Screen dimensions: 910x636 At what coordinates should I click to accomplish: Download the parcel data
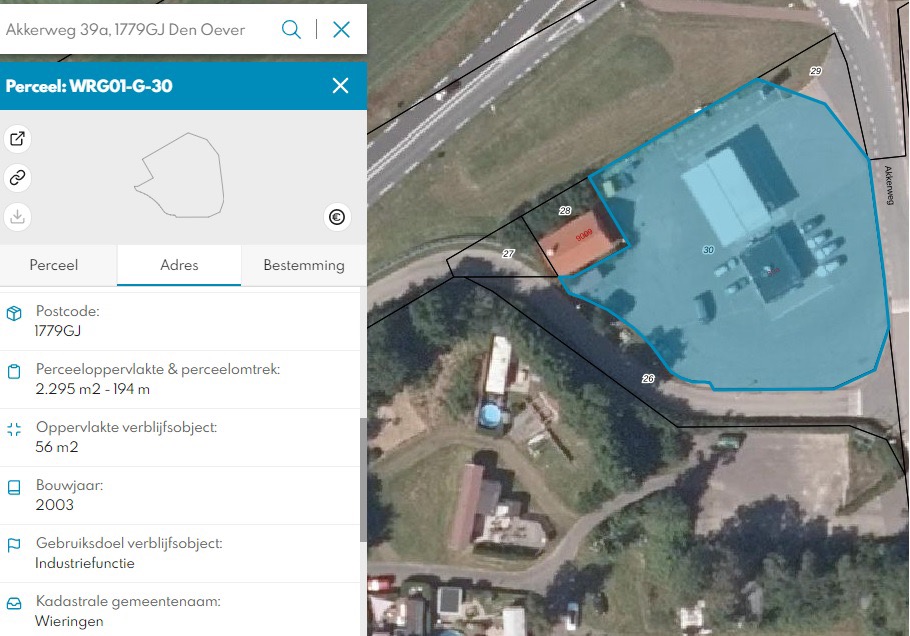point(17,216)
